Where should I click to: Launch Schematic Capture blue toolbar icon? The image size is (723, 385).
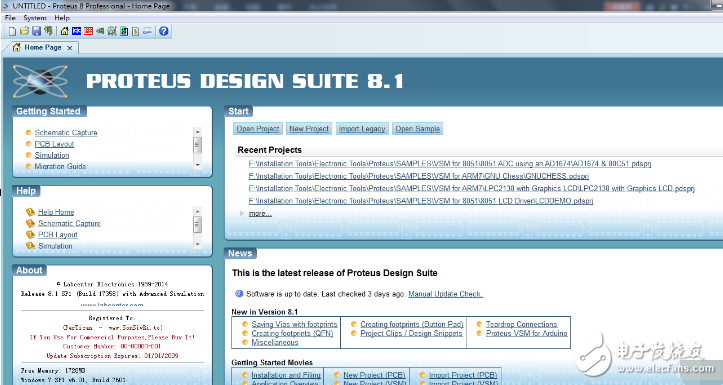77,31
